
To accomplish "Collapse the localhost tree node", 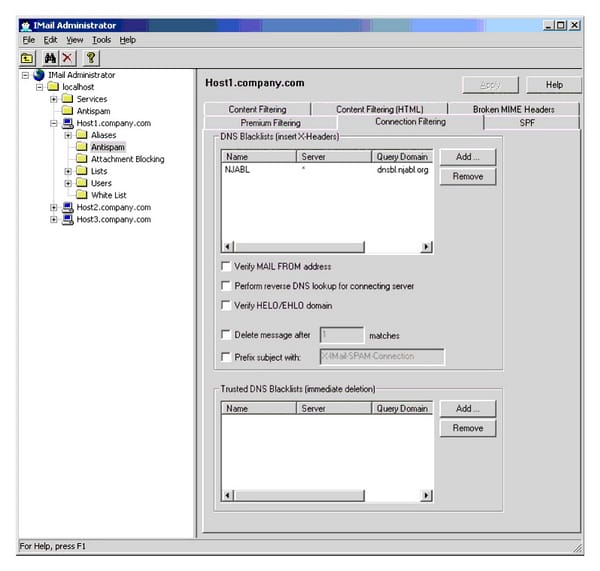I will (x=39, y=87).
